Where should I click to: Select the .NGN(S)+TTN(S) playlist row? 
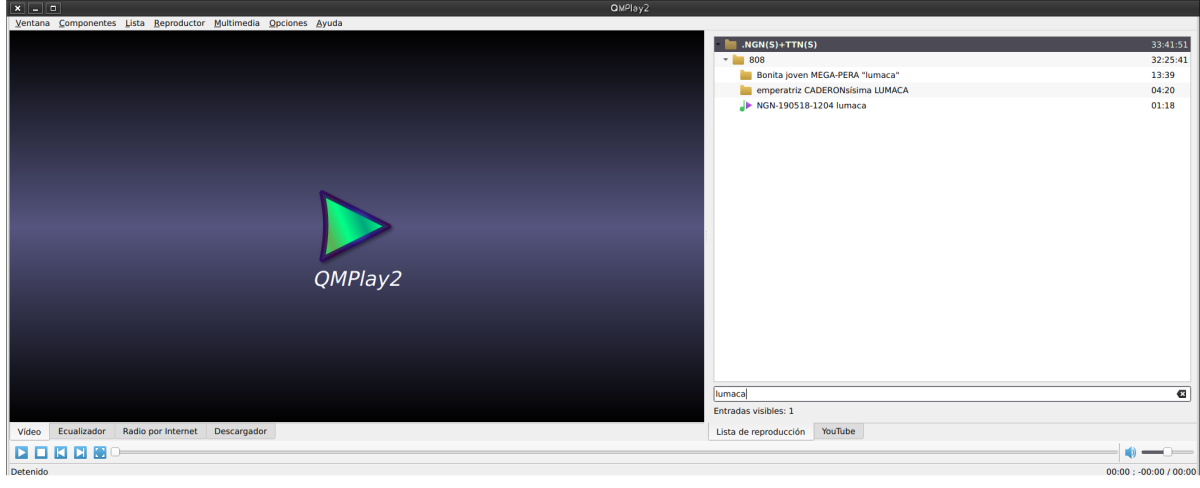coord(952,44)
